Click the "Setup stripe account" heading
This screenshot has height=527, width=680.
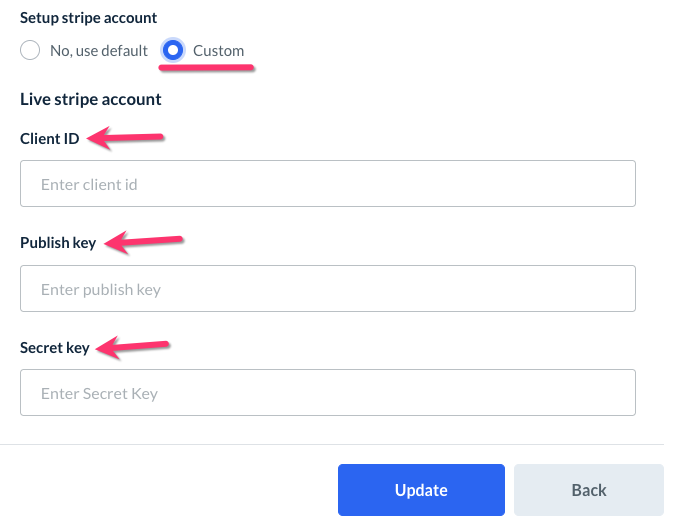[88, 18]
